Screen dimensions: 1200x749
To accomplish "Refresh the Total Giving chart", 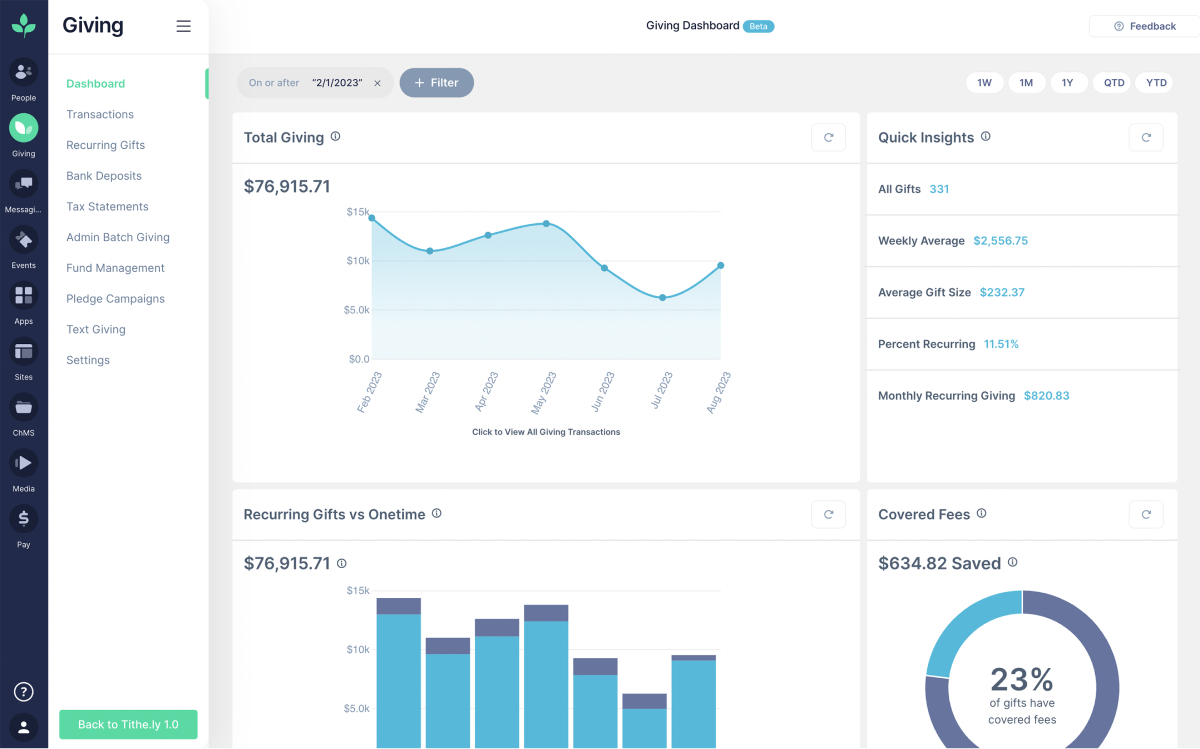I will 828,137.
